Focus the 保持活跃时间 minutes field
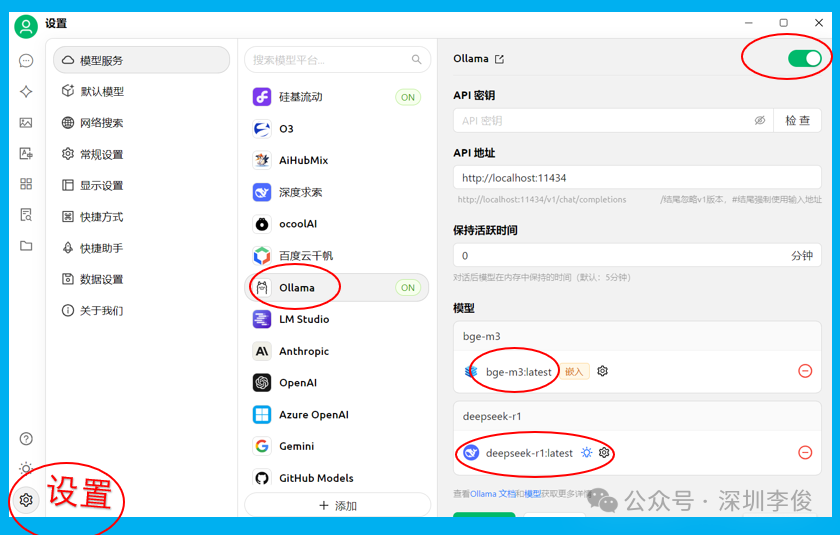The width and height of the screenshot is (840, 535). pyautogui.click(x=637, y=255)
